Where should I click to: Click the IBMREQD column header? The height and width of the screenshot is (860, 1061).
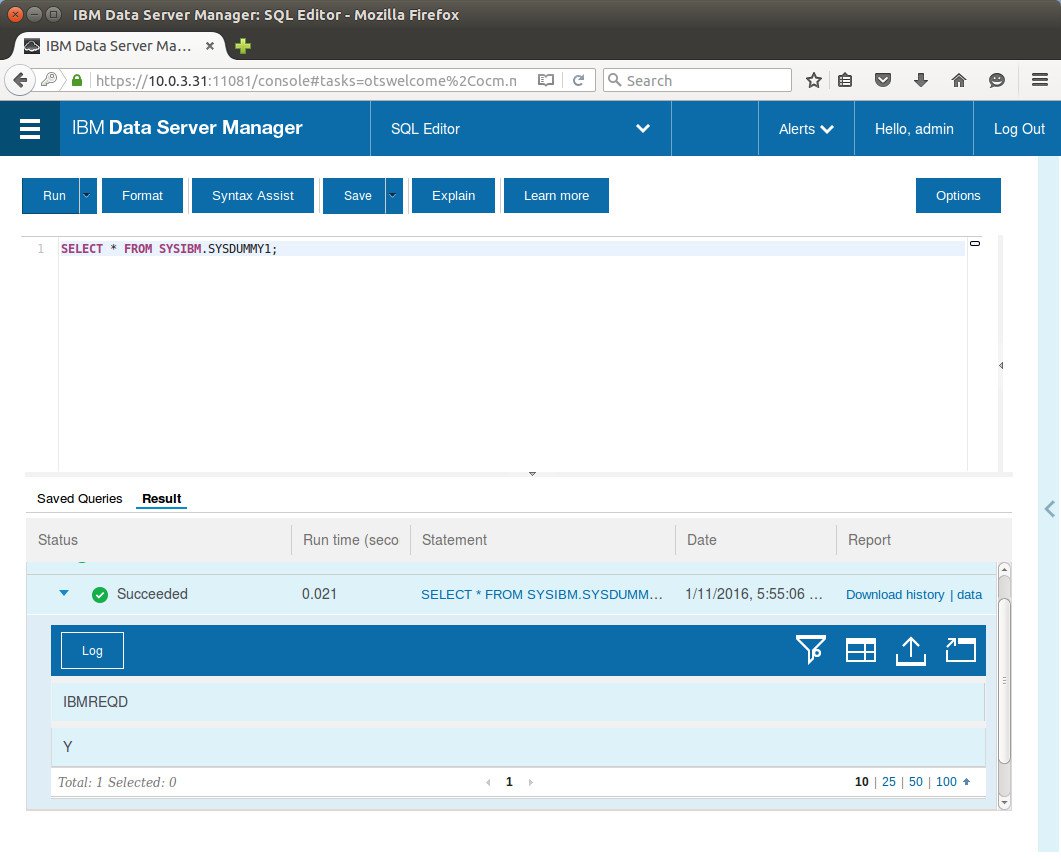point(518,702)
